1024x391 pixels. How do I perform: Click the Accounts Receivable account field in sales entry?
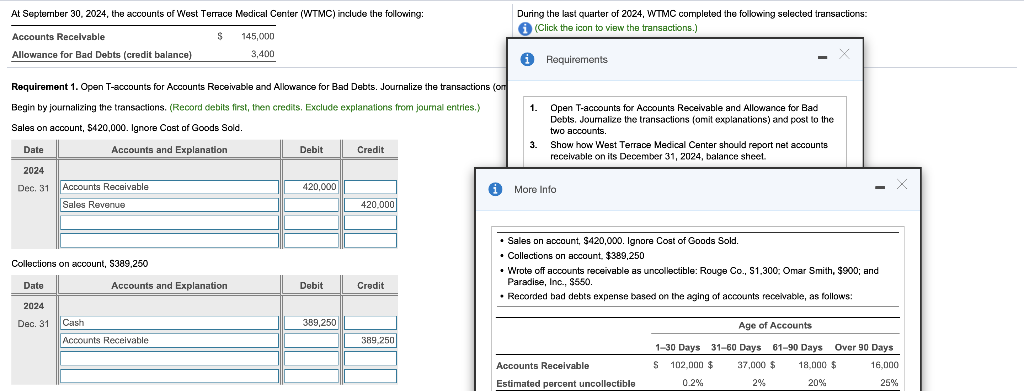click(170, 187)
